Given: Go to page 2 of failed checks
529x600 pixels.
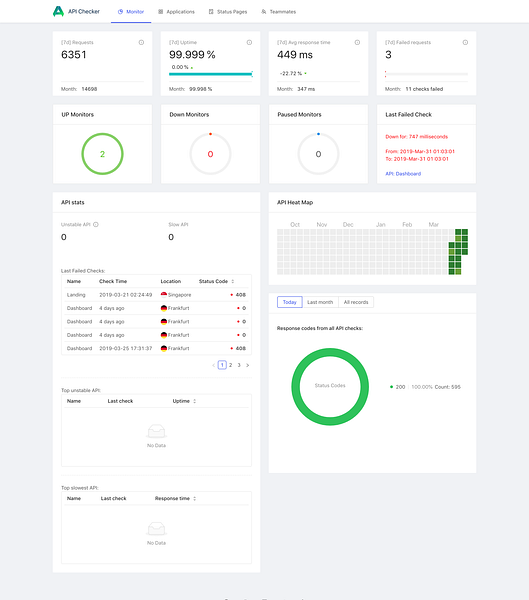Looking at the screenshot, I should coord(230,365).
